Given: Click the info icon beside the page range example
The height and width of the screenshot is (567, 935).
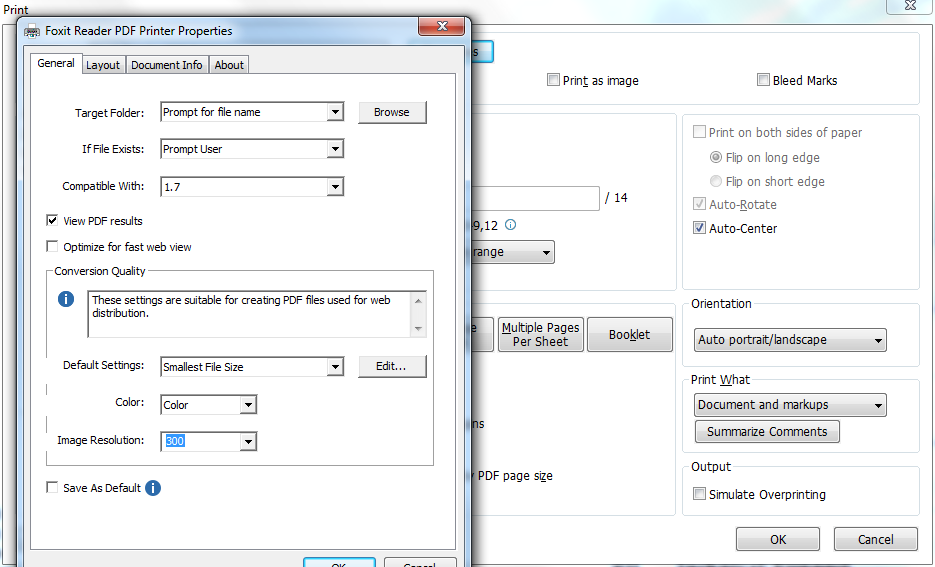Looking at the screenshot, I should pos(510,225).
